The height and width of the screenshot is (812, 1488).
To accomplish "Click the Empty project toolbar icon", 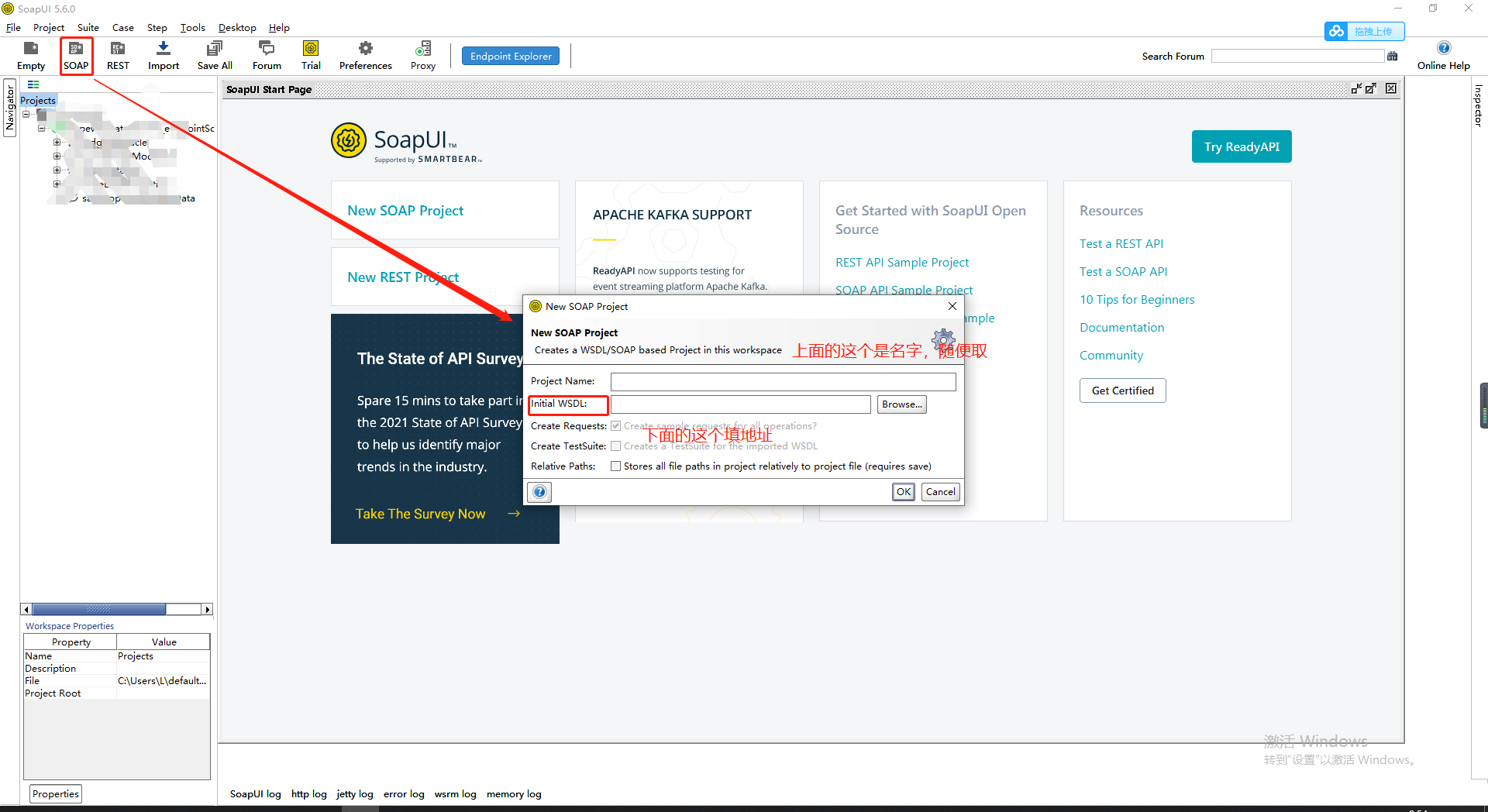I will [31, 49].
